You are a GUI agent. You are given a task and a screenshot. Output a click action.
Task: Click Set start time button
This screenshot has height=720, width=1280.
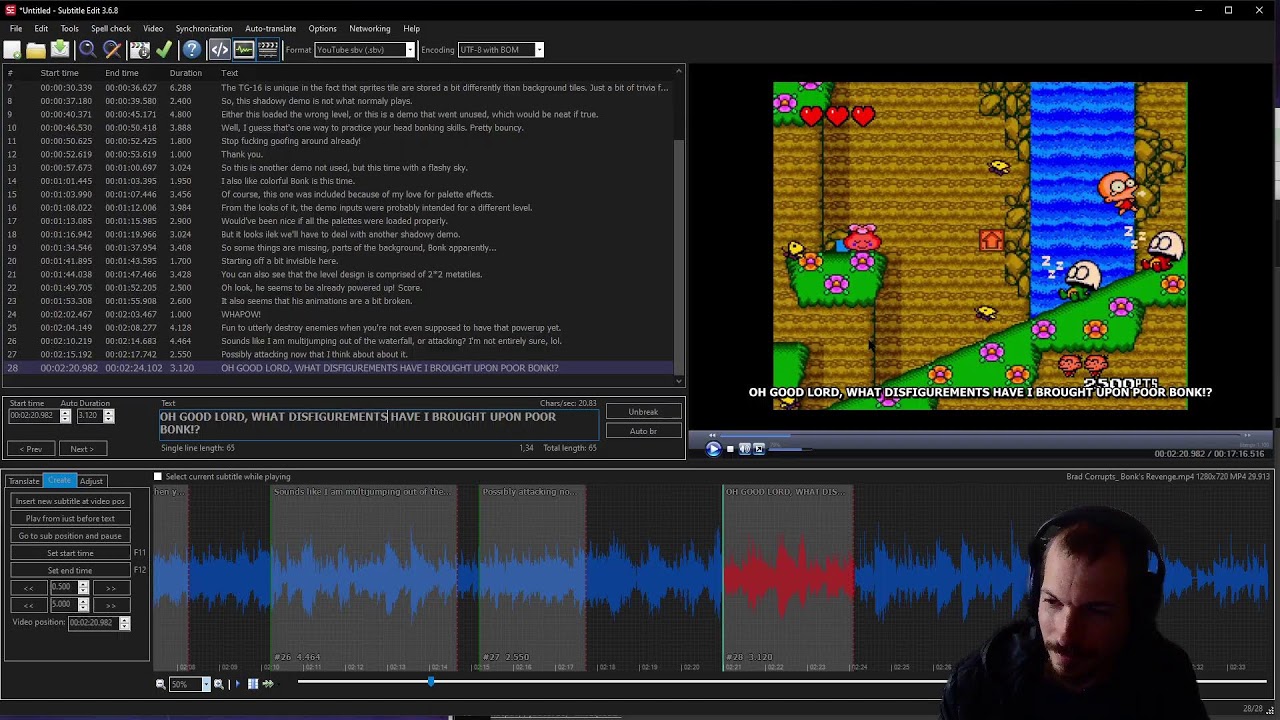click(x=70, y=553)
